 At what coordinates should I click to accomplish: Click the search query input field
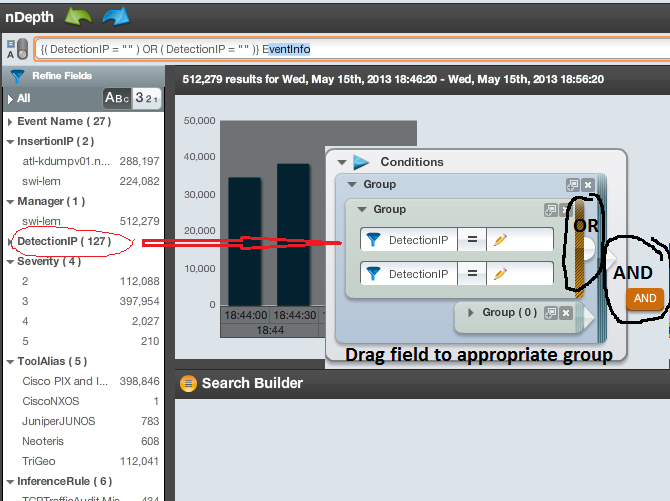(x=350, y=50)
